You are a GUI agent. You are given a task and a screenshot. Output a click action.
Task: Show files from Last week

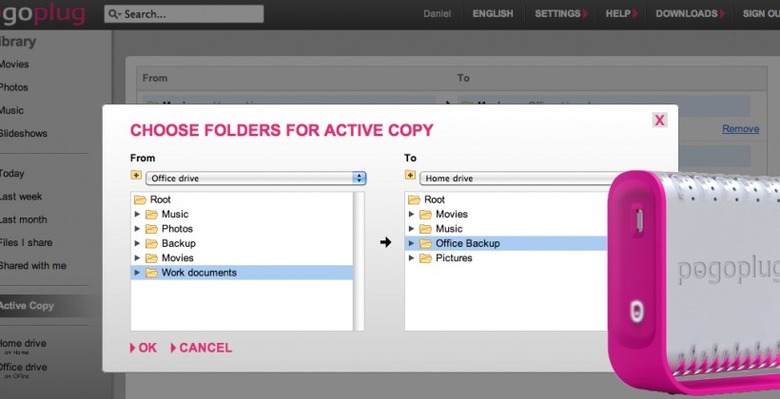pos(21,197)
